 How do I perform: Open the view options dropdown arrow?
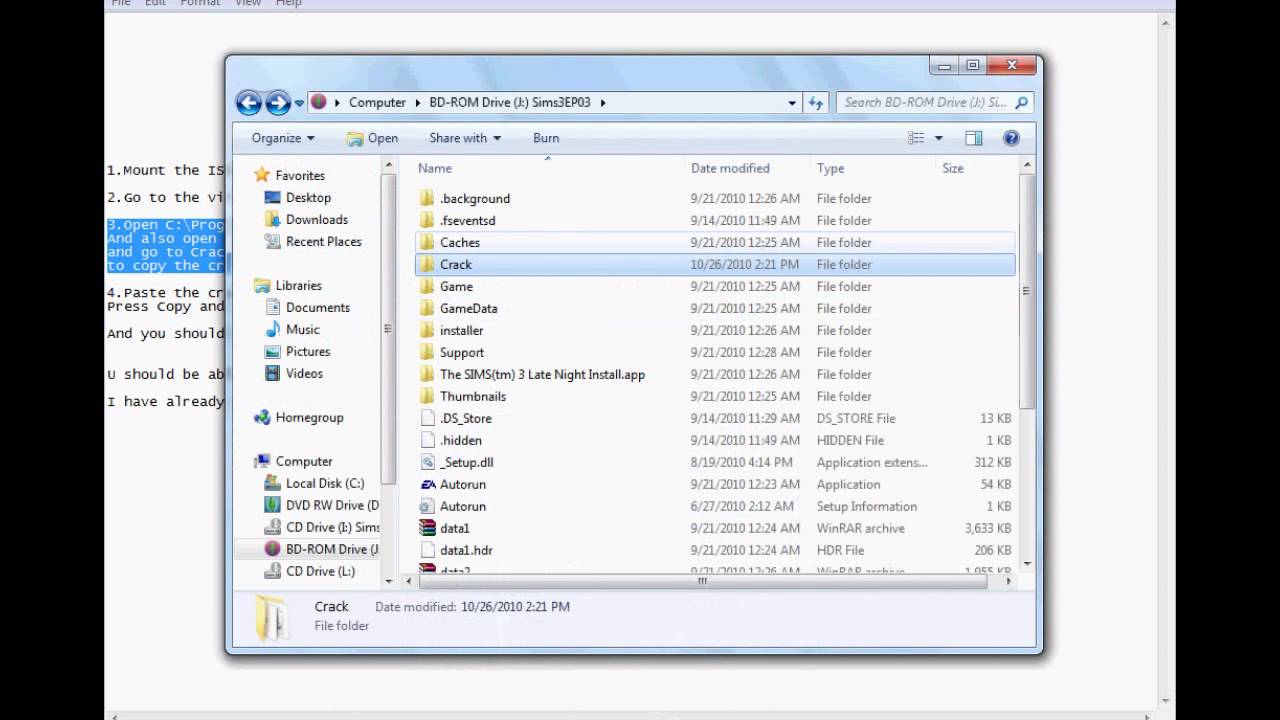click(x=938, y=138)
